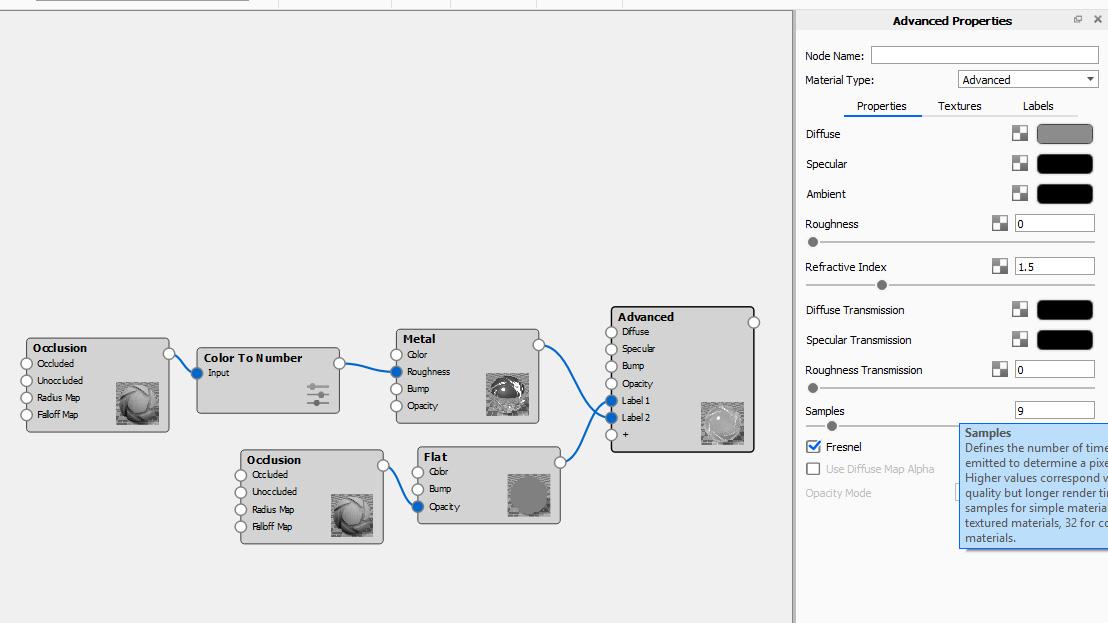Select the Metal node title

pos(419,339)
